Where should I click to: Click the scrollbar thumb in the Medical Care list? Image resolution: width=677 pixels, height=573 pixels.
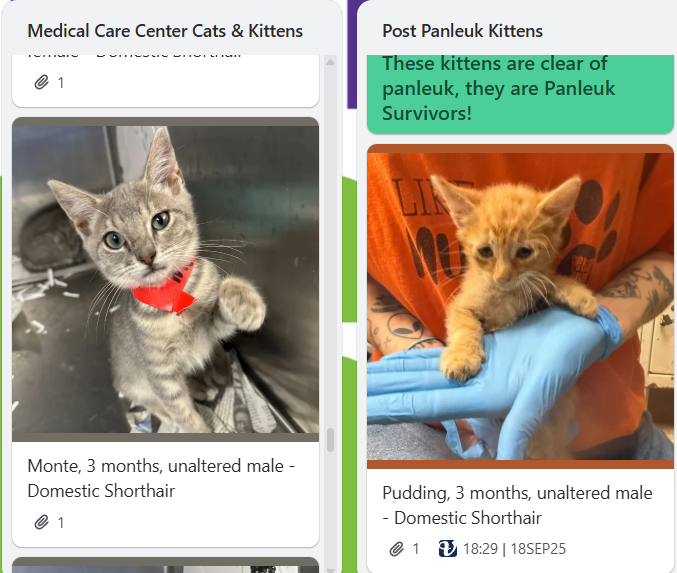coord(330,440)
